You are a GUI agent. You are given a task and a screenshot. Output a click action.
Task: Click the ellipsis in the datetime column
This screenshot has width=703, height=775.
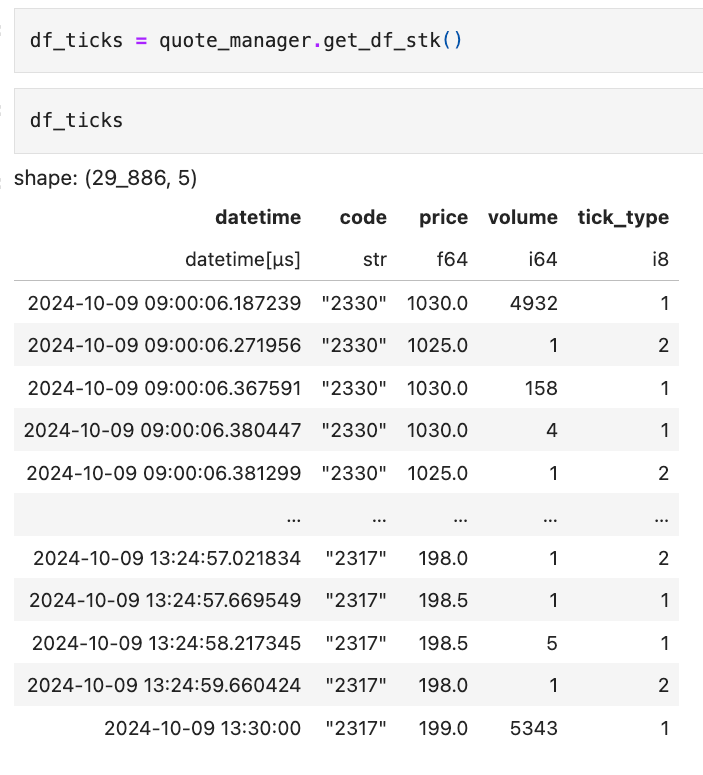pyautogui.click(x=294, y=519)
